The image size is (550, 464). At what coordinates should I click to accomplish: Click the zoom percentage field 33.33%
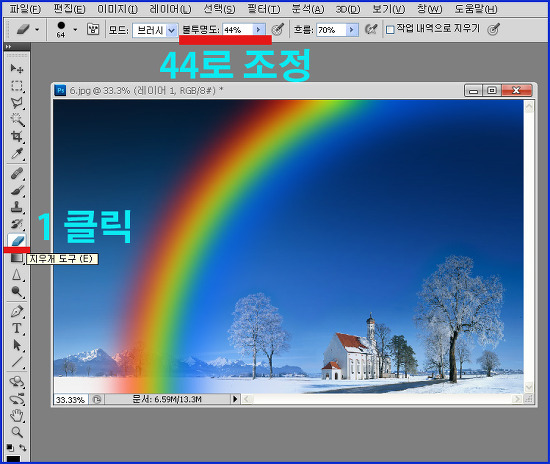[71, 399]
